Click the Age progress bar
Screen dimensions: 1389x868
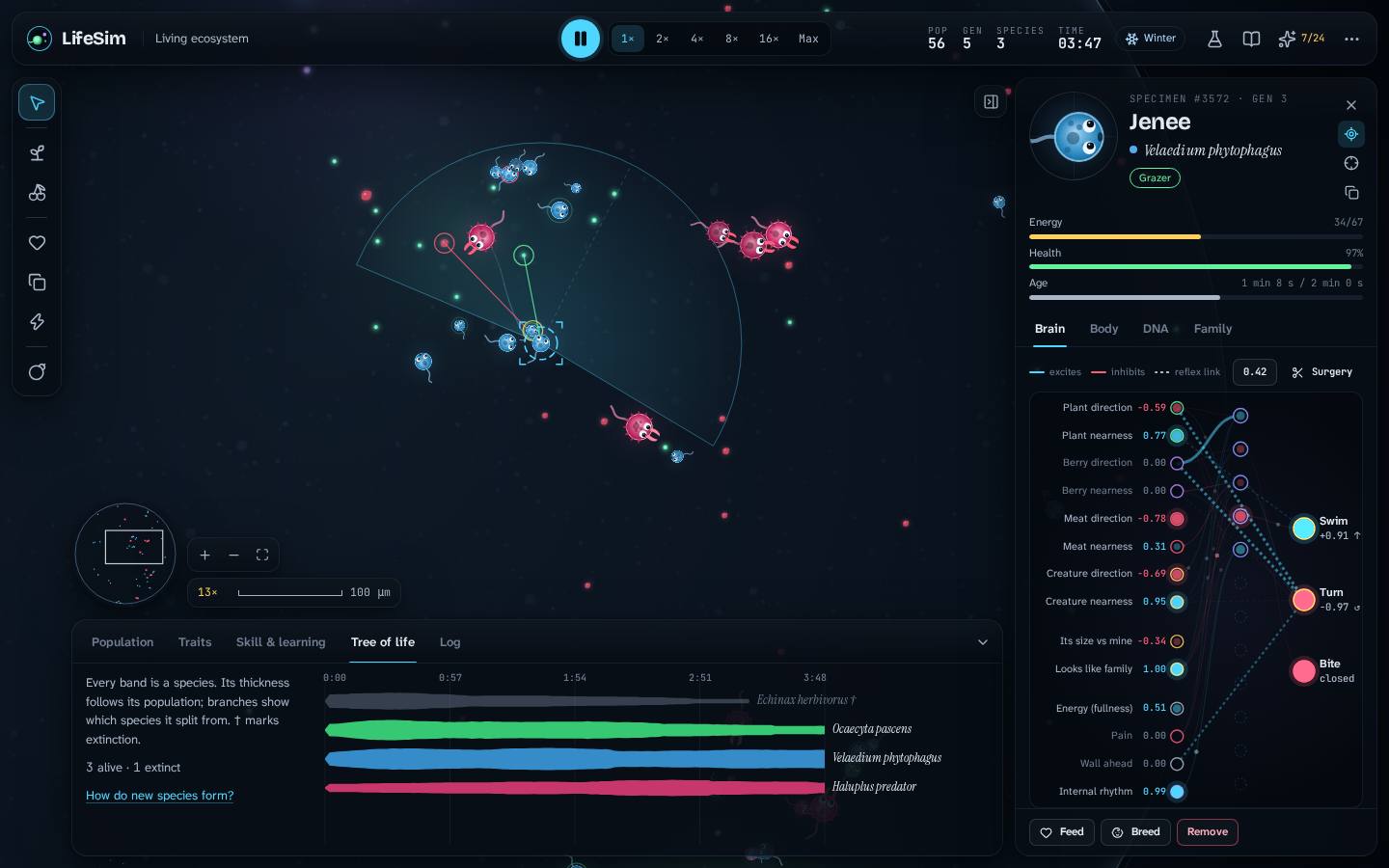1196,297
